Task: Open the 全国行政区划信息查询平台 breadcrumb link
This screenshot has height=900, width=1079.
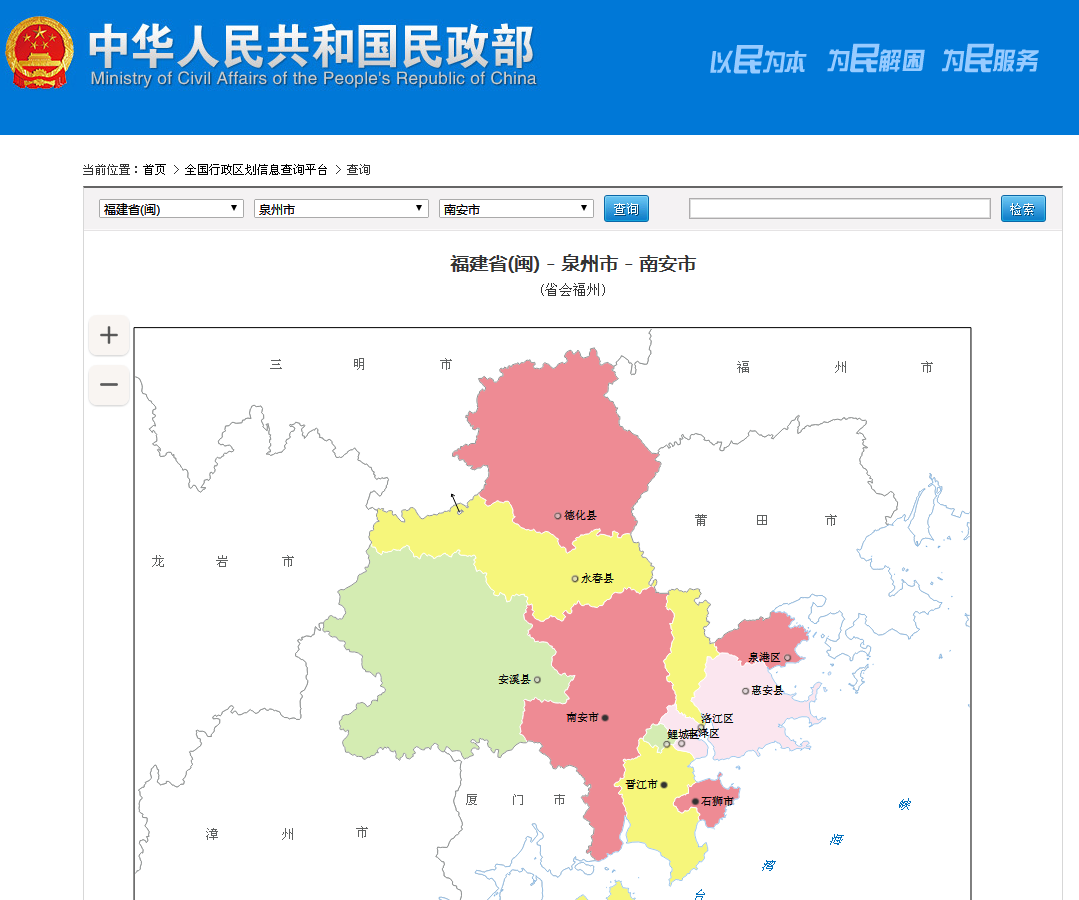Action: point(255,169)
